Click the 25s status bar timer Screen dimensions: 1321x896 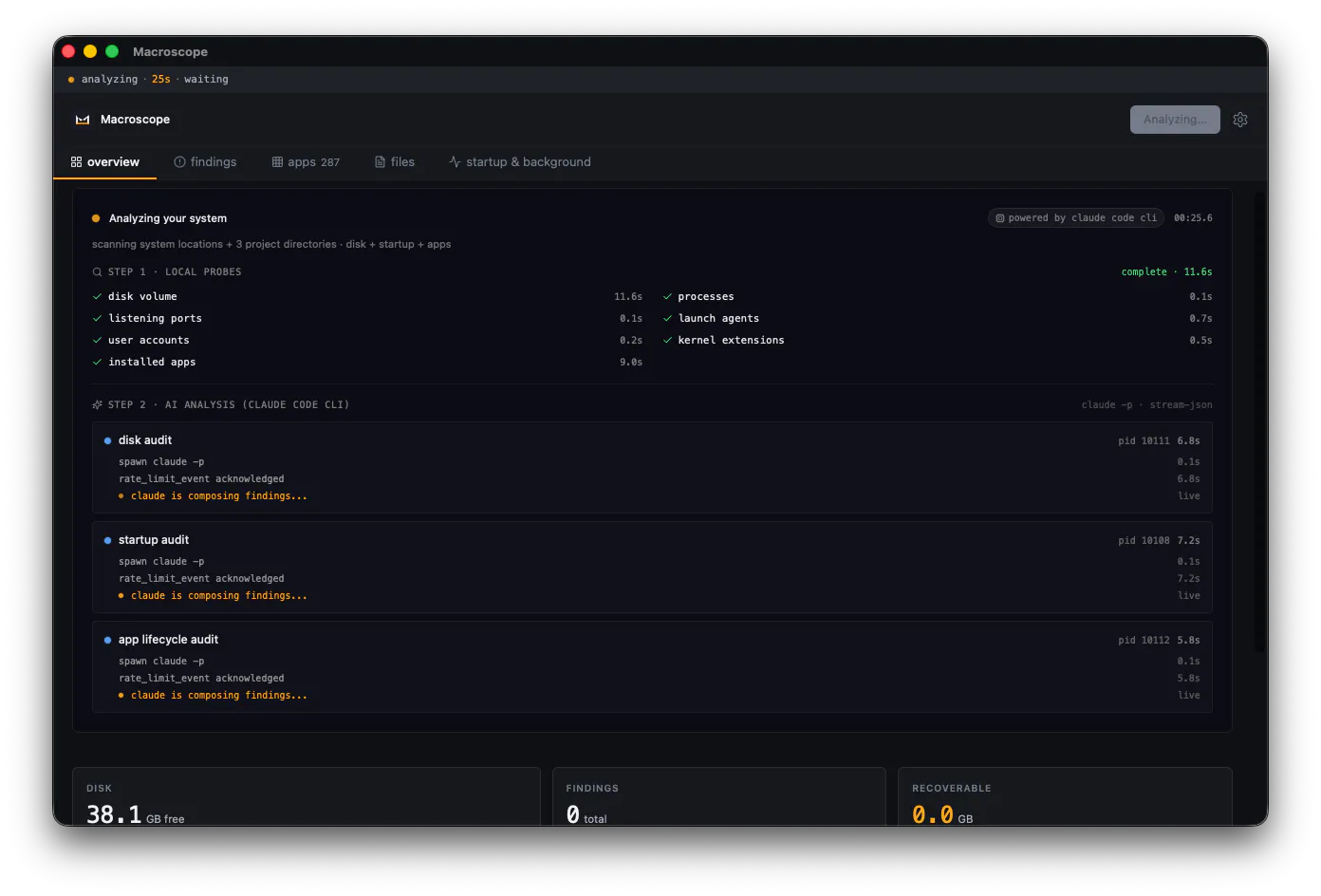click(x=161, y=80)
